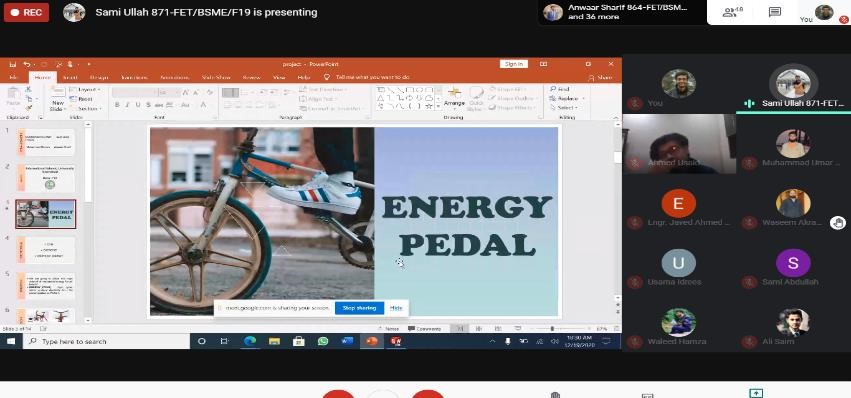Click the Save icon in PowerPoint title bar
Viewport: 851px width, 398px height.
13,64
